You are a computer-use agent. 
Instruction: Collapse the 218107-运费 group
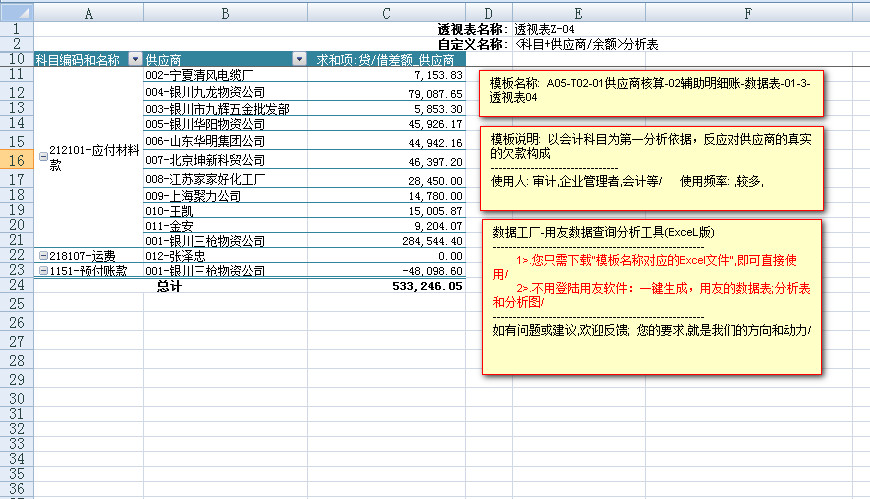coord(42,257)
